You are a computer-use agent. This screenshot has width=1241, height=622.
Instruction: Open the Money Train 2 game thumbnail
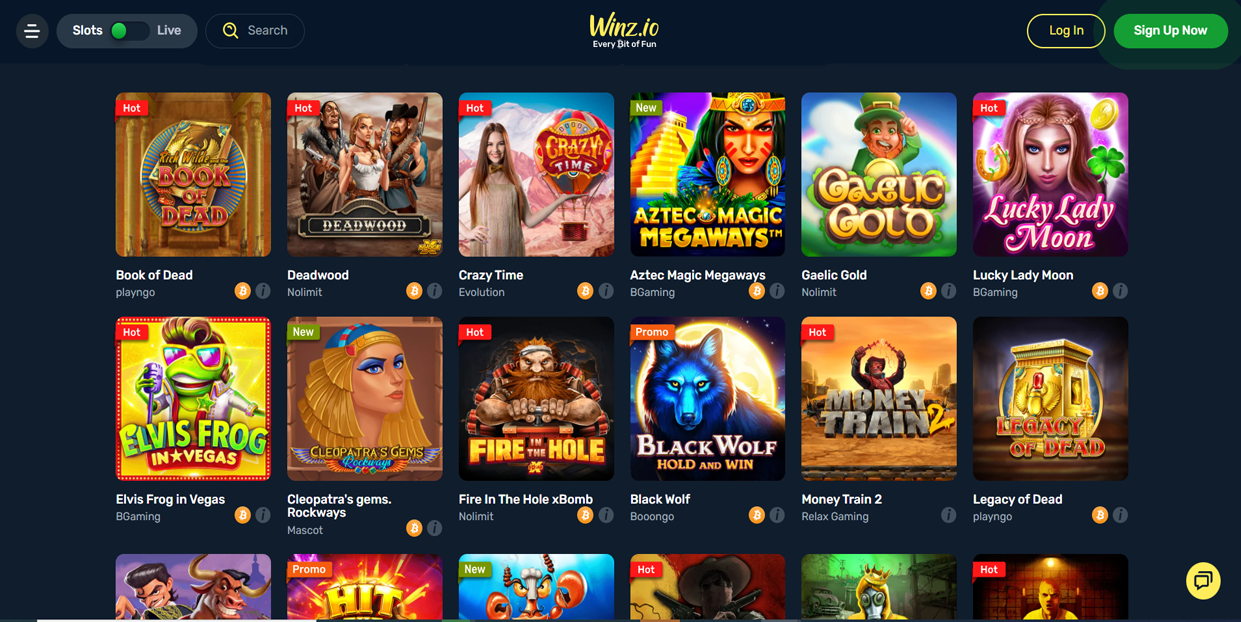click(x=879, y=399)
